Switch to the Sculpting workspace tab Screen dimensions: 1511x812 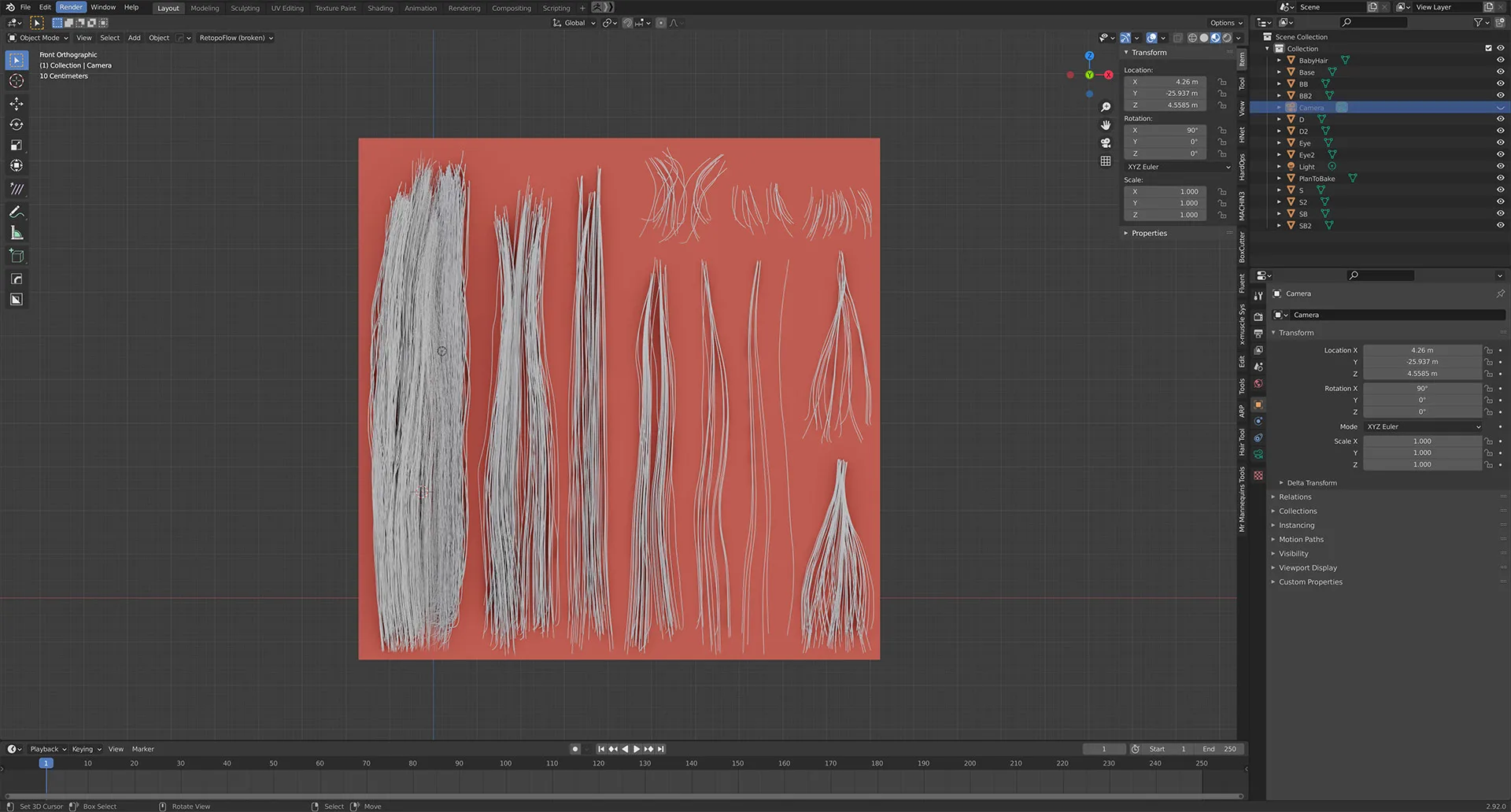pos(245,8)
